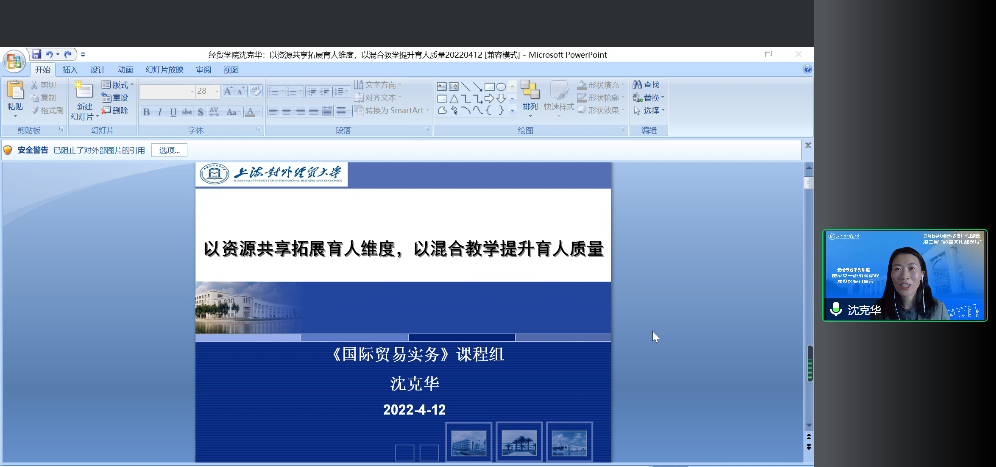
Task: Click the PowerPoint help question mark icon
Action: click(x=807, y=70)
